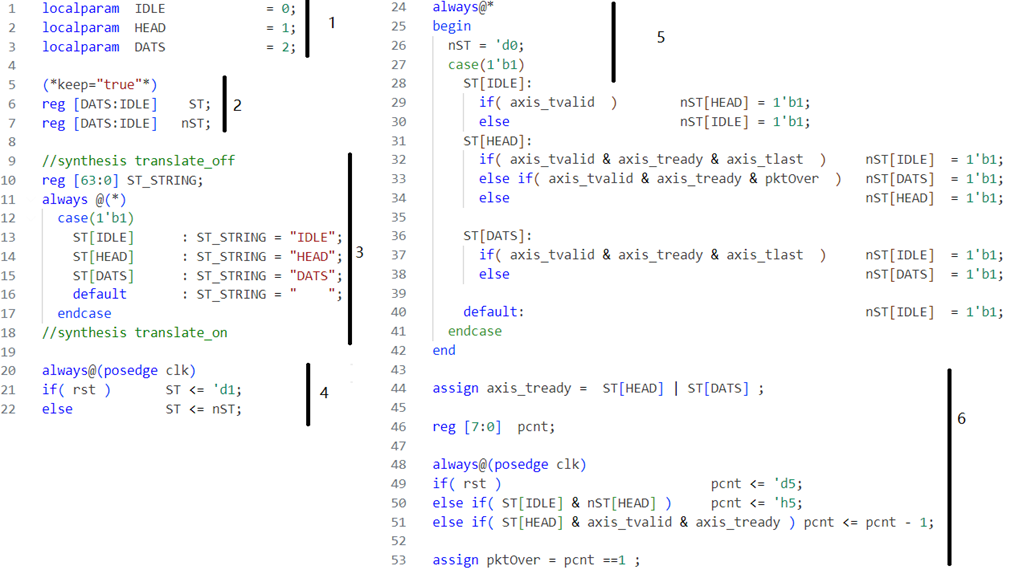Select the //synthesis translate_on comment

[135, 333]
